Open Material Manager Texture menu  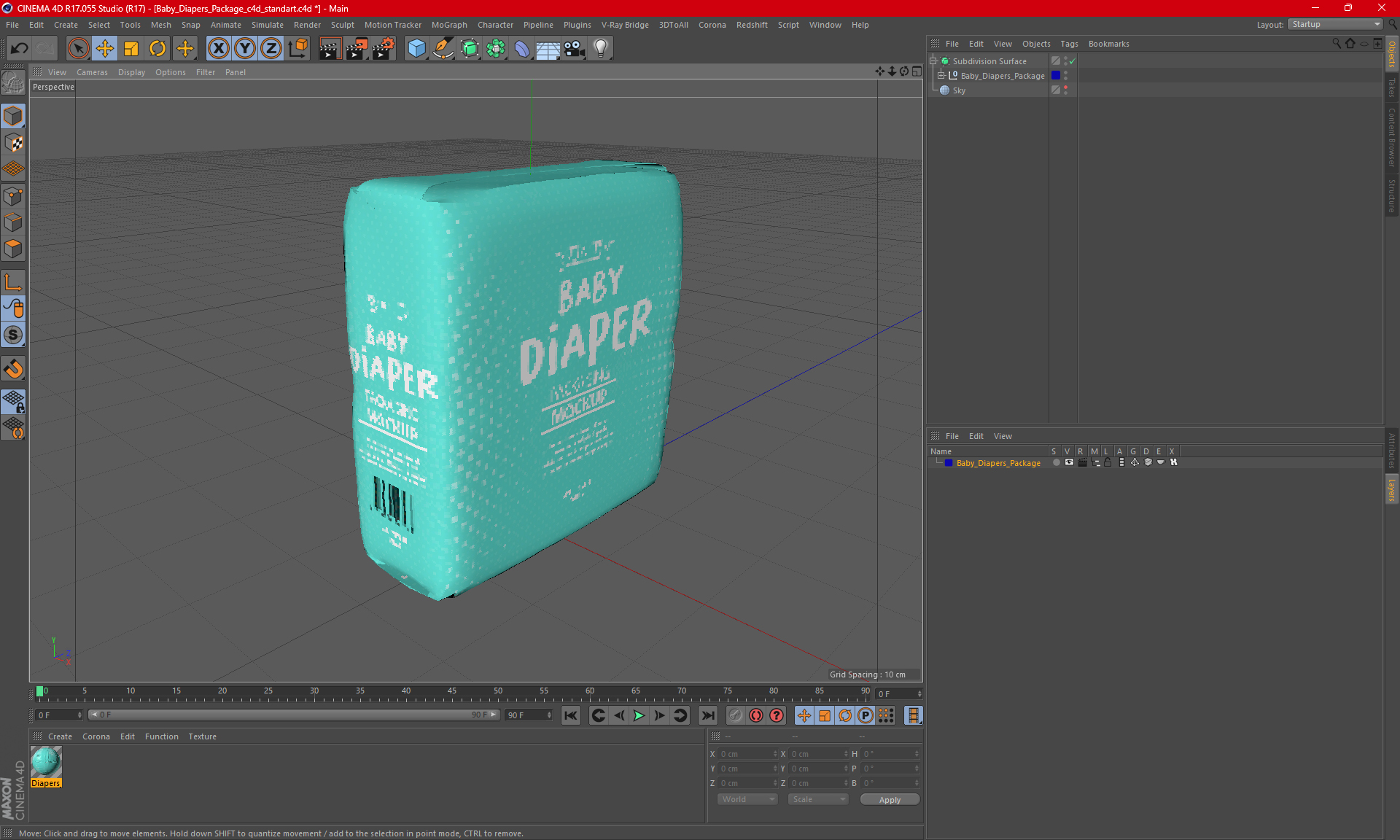tap(202, 736)
